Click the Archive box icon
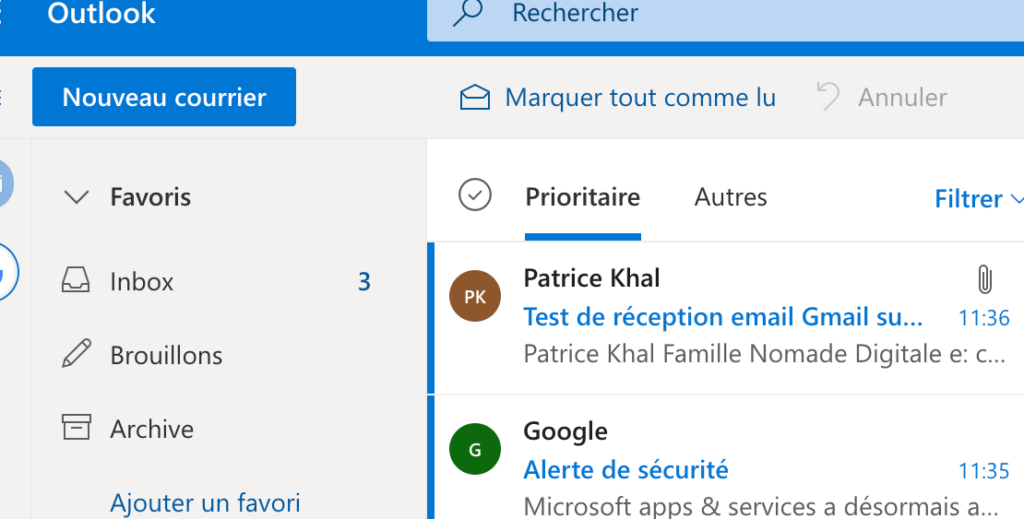The image size is (1024, 519). 76,427
